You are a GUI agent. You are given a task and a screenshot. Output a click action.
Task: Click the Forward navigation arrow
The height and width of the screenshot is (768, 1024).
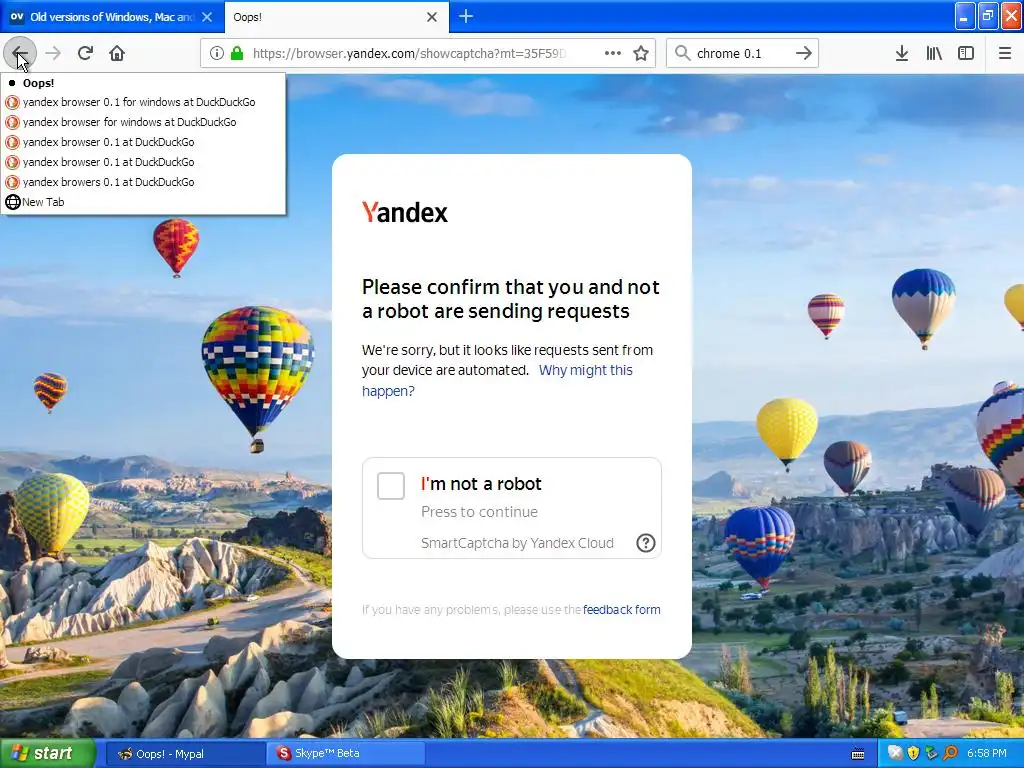(53, 53)
